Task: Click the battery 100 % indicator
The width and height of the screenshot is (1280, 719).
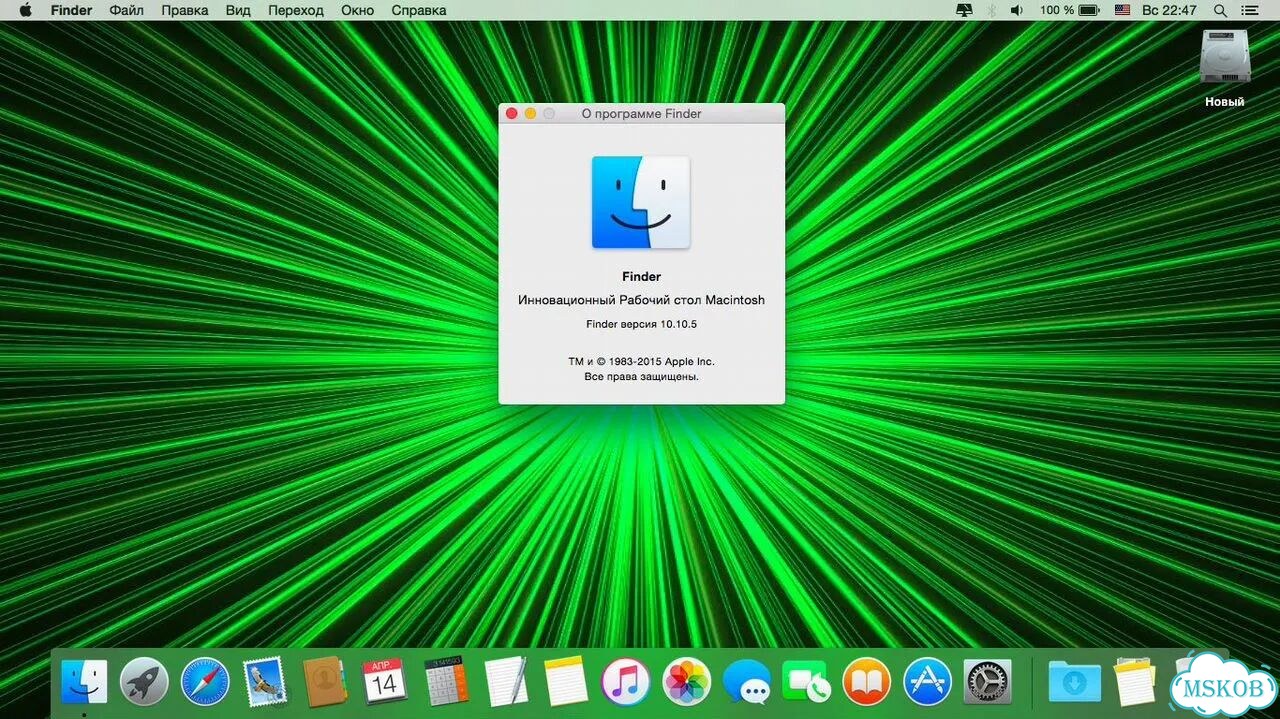Action: (x=1069, y=10)
